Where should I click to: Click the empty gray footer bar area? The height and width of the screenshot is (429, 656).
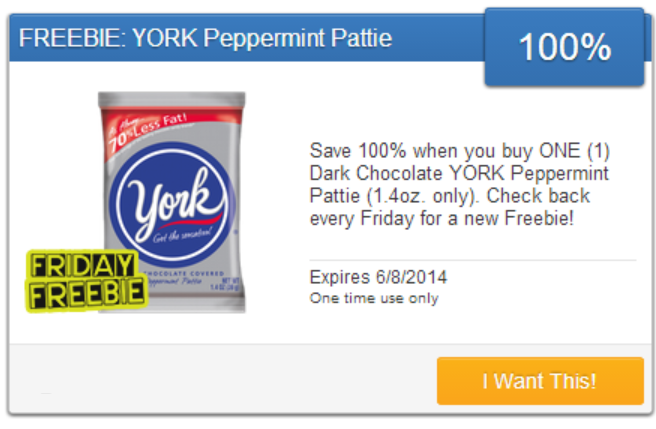click(x=220, y=381)
